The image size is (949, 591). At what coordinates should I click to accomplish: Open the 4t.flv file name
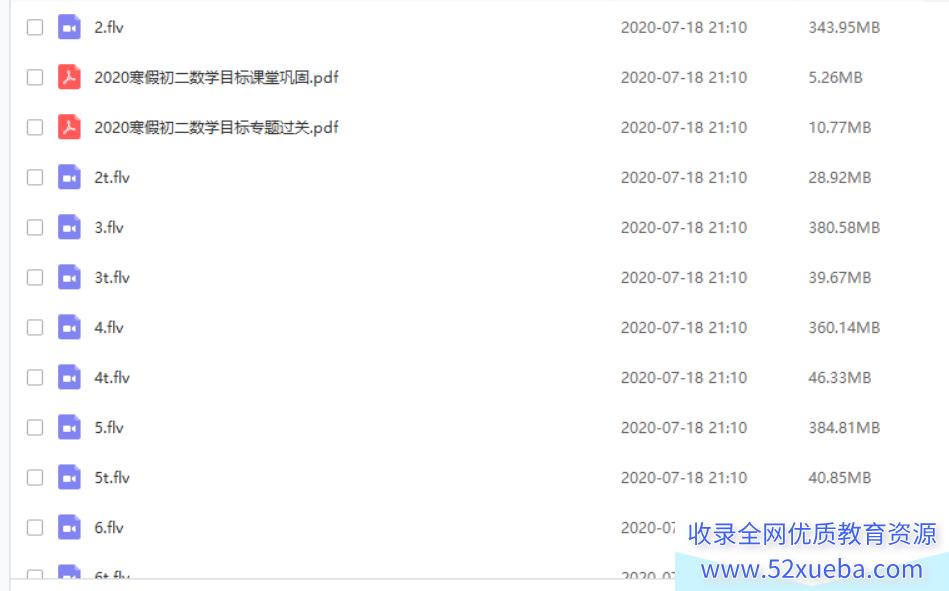click(112, 377)
